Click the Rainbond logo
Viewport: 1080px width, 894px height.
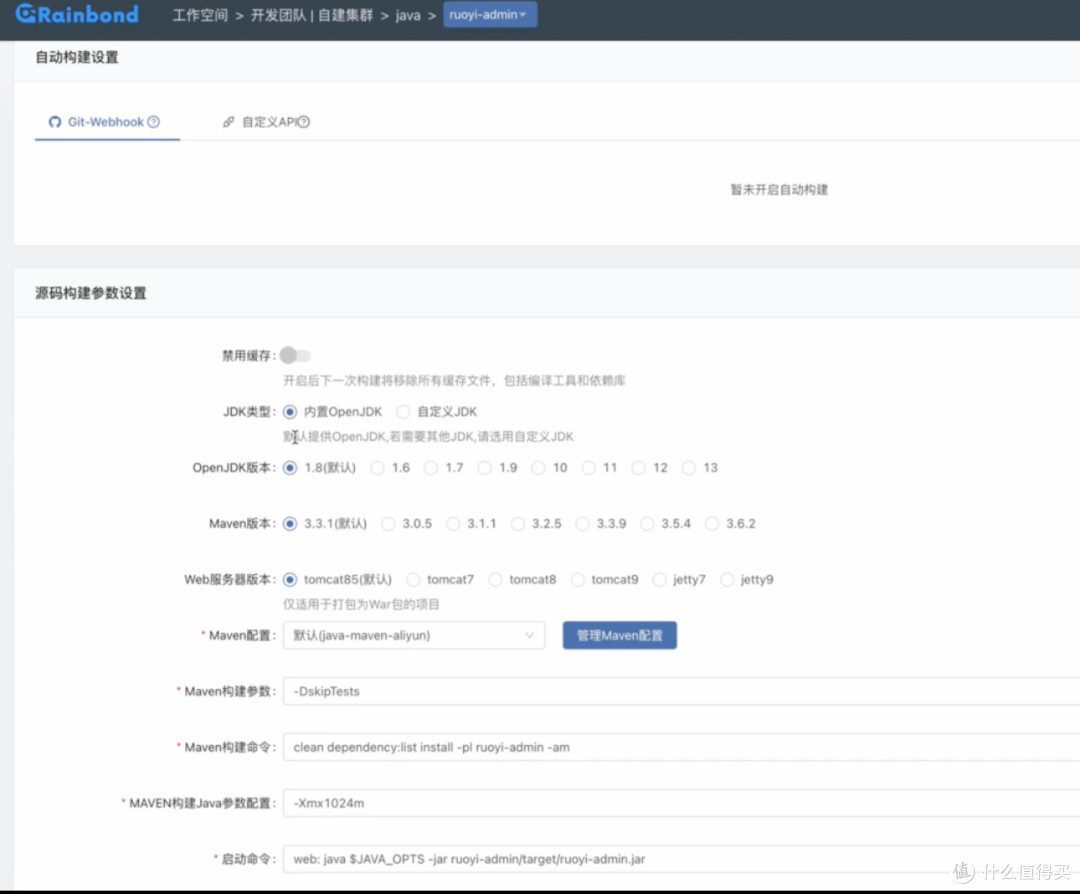point(77,14)
